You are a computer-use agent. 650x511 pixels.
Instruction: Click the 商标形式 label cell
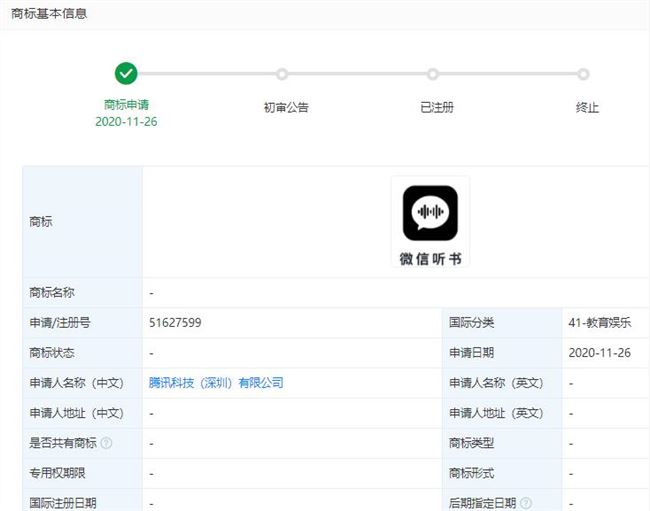[x=502, y=473]
